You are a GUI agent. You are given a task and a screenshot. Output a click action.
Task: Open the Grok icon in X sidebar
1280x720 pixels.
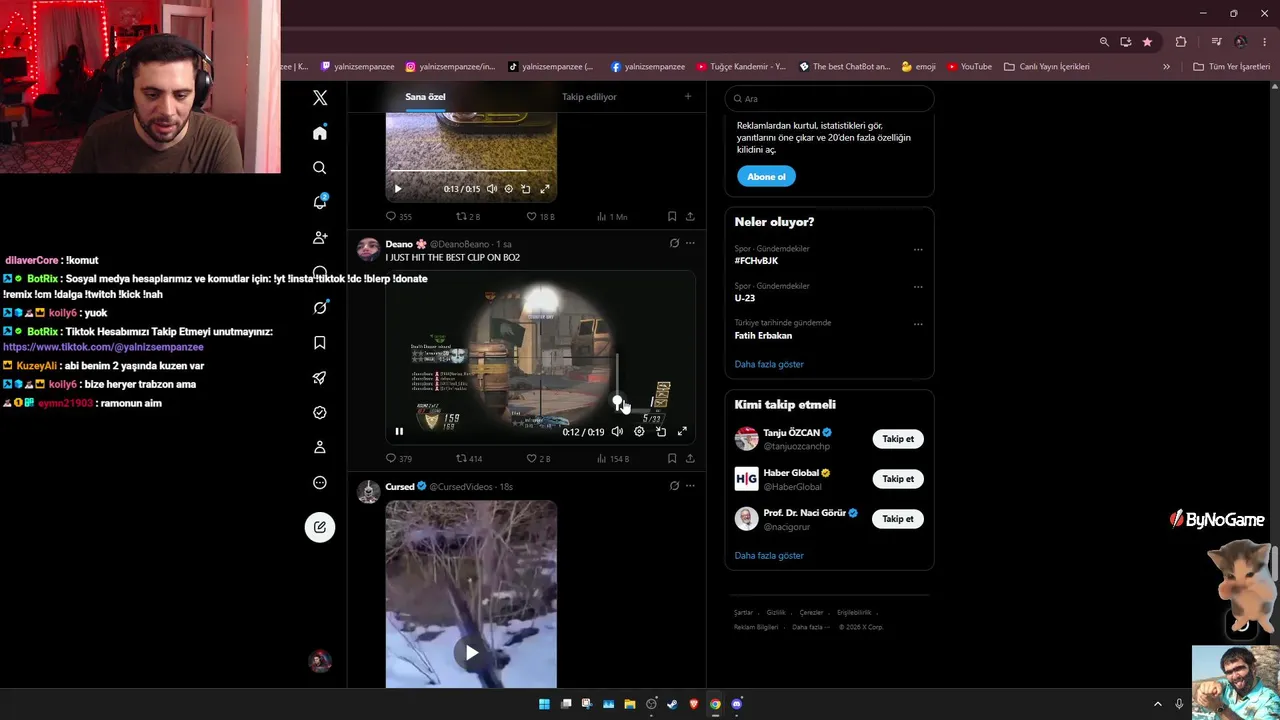(320, 308)
